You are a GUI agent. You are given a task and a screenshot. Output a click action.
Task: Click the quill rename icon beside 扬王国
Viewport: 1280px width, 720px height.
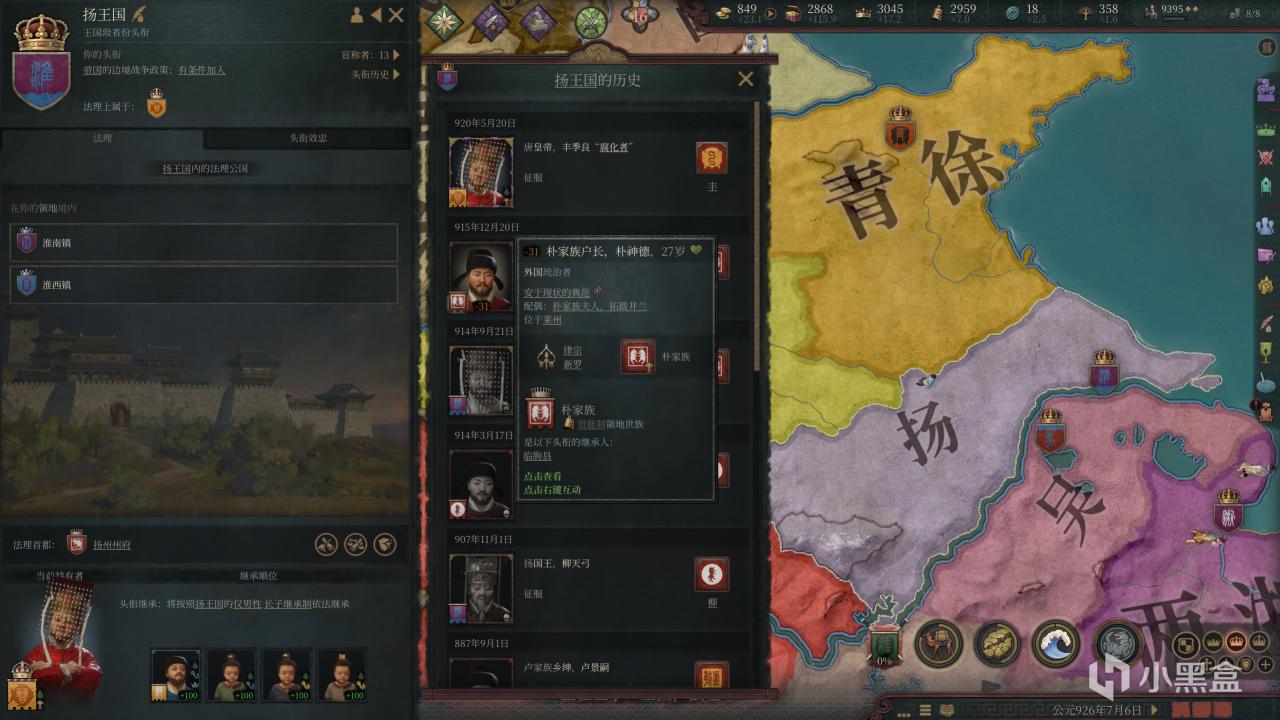pos(140,14)
